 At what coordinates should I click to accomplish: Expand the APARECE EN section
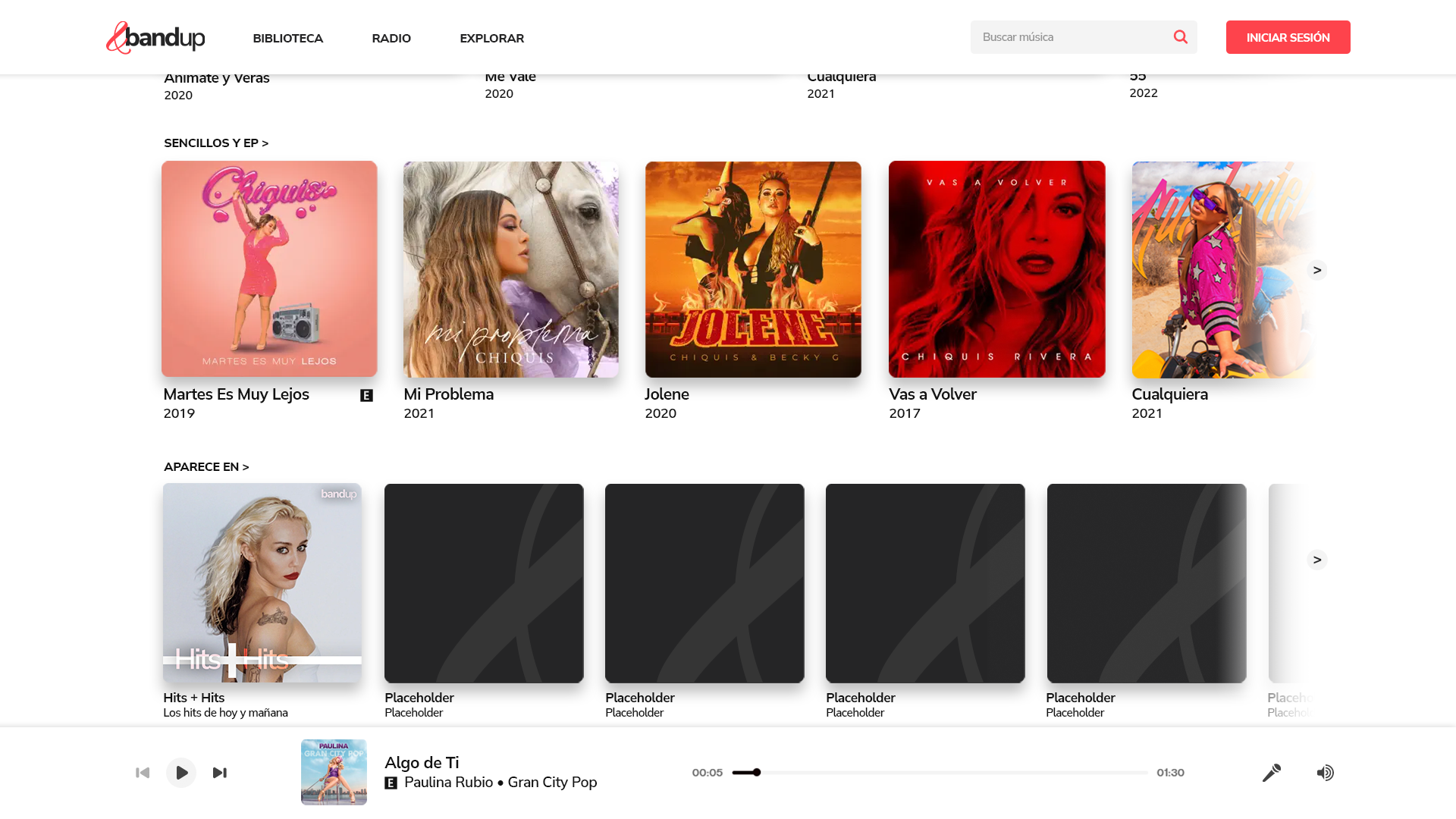pos(206,467)
